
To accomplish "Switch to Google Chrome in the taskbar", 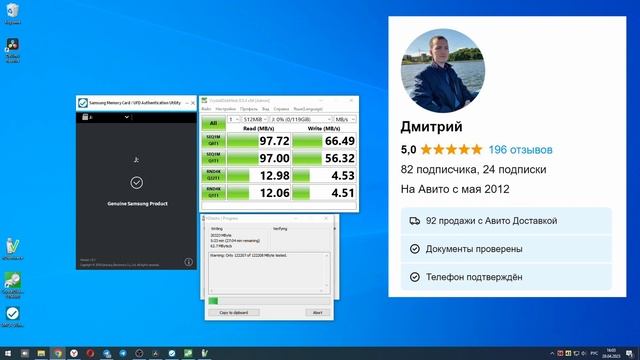I will (58, 353).
